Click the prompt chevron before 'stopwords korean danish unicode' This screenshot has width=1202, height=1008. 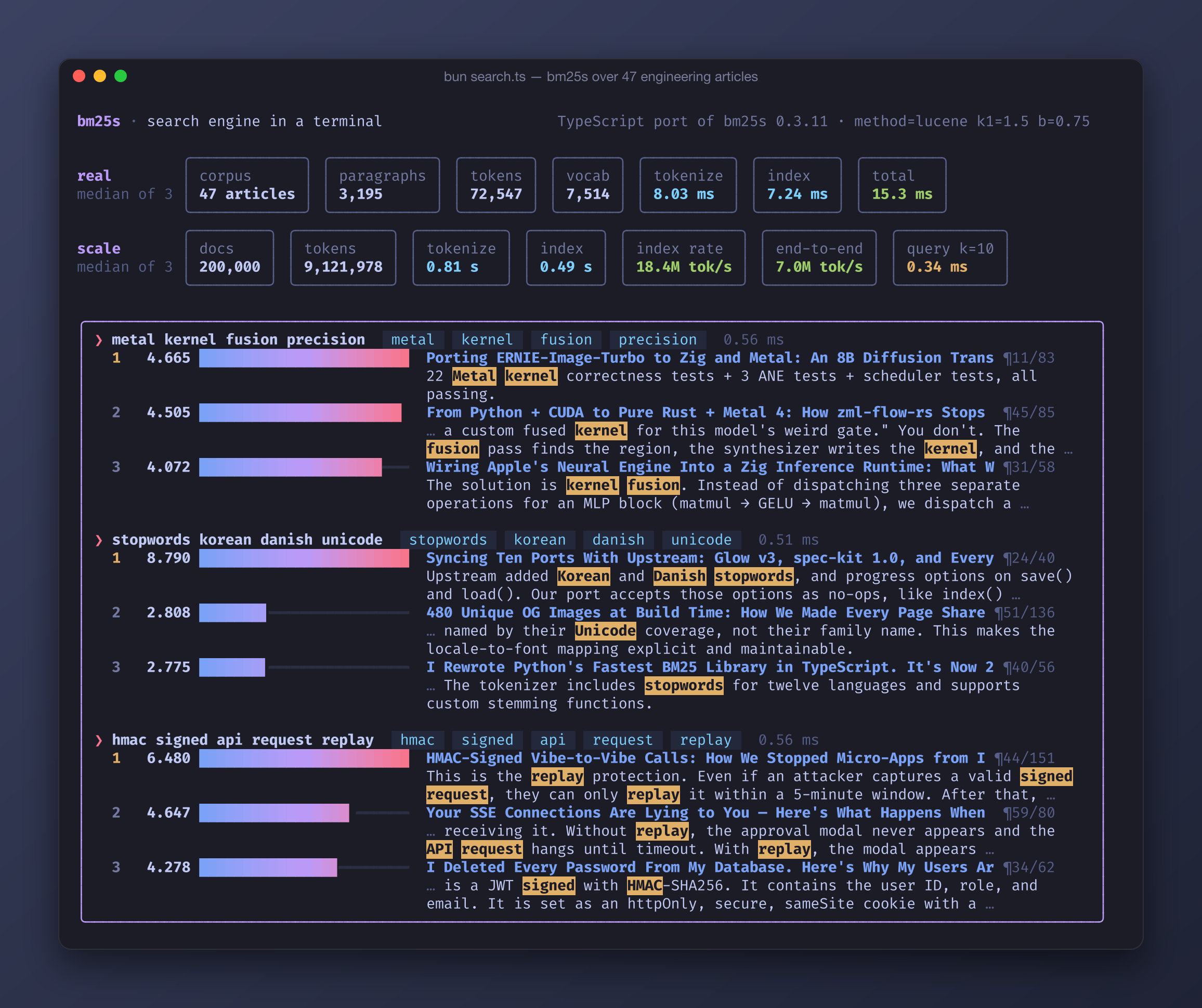click(x=98, y=540)
